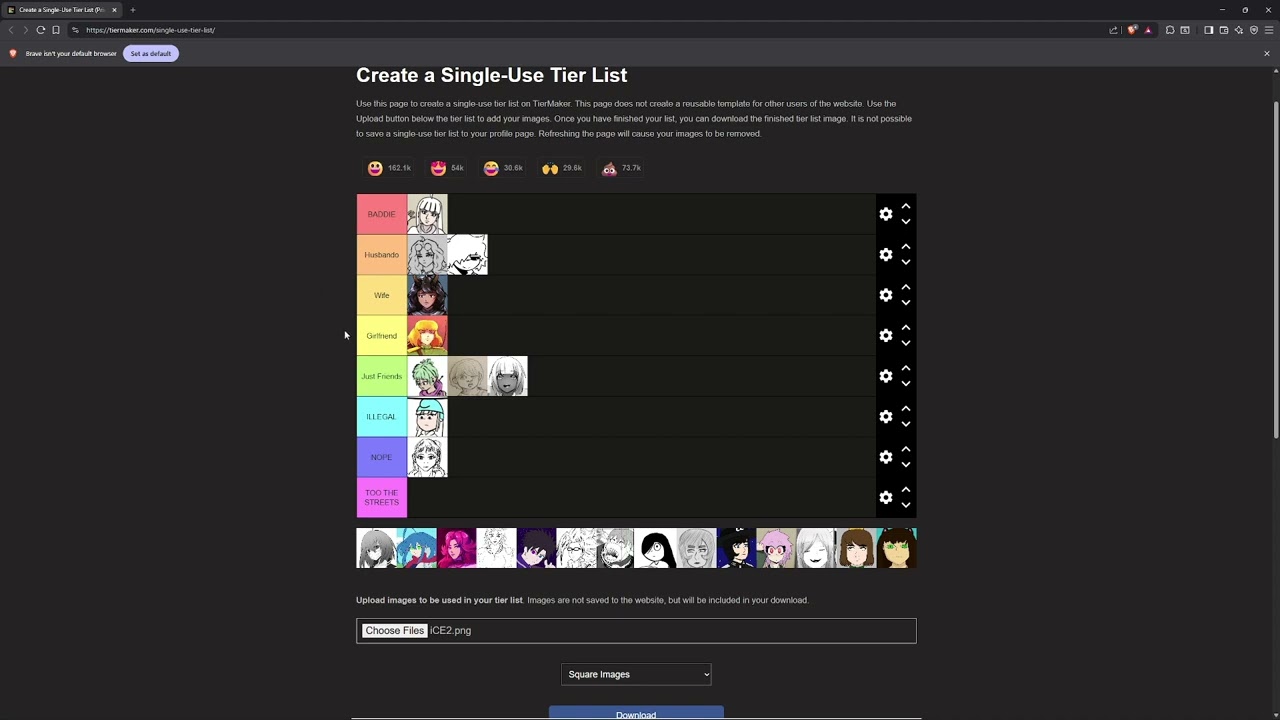Move the TOO THE STREETS row down

click(906, 505)
